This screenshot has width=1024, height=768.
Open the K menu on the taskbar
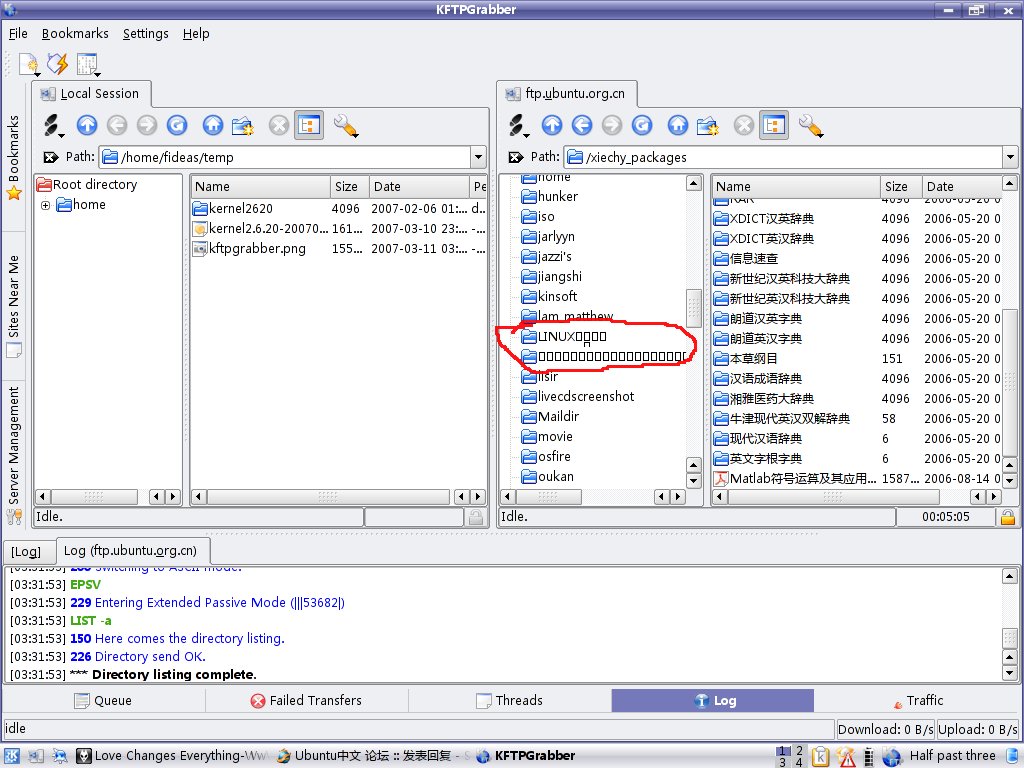pyautogui.click(x=12, y=756)
